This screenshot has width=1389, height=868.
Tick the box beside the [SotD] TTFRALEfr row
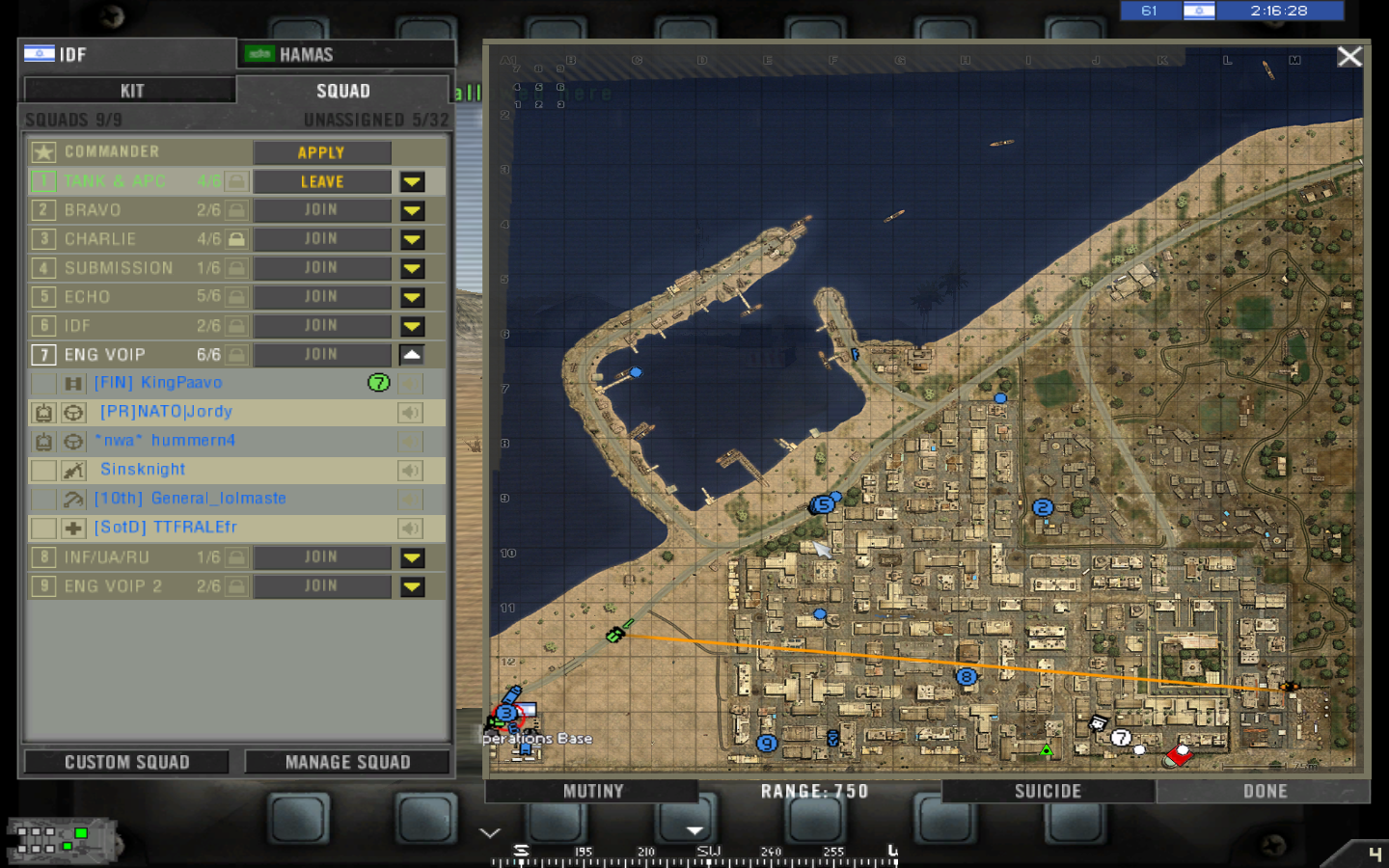43,529
